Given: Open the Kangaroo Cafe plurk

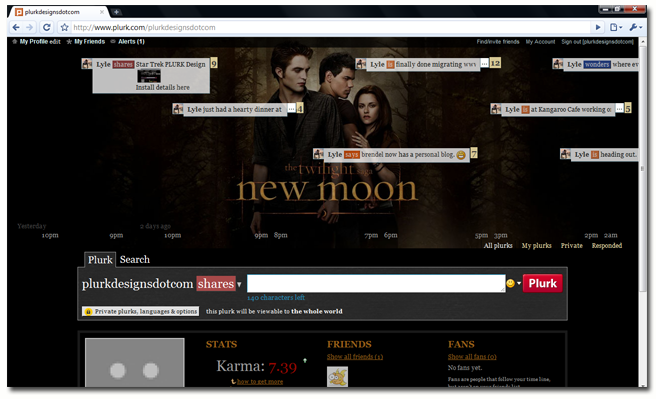Looking at the screenshot, I should point(558,110).
